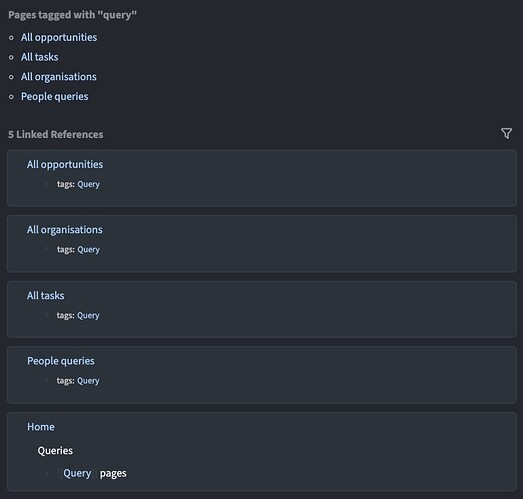Open All organisations reference card title
The height and width of the screenshot is (499, 523).
(x=65, y=230)
